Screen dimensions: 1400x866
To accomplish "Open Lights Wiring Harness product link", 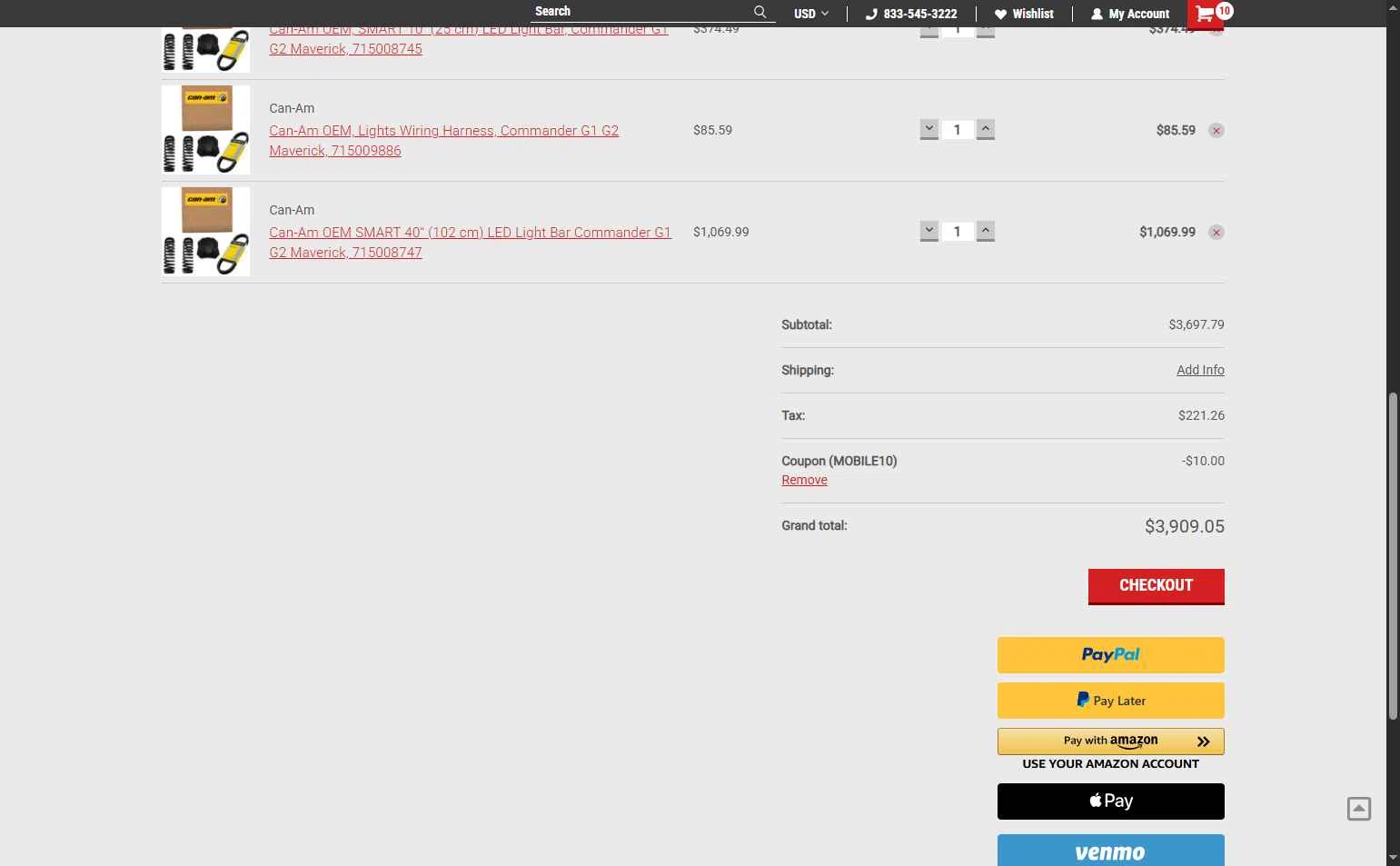I will point(443,140).
